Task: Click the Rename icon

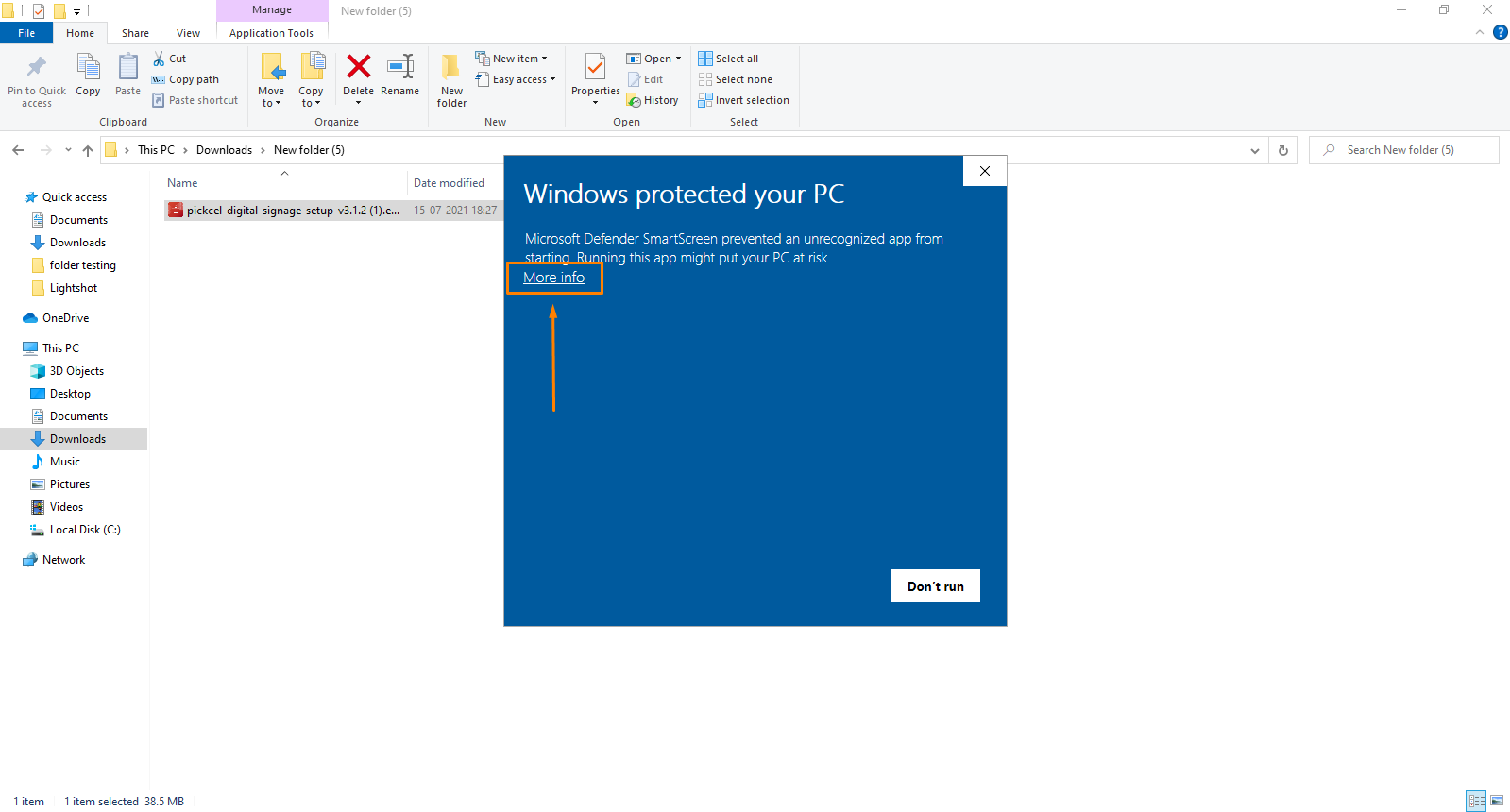Action: pos(400,67)
